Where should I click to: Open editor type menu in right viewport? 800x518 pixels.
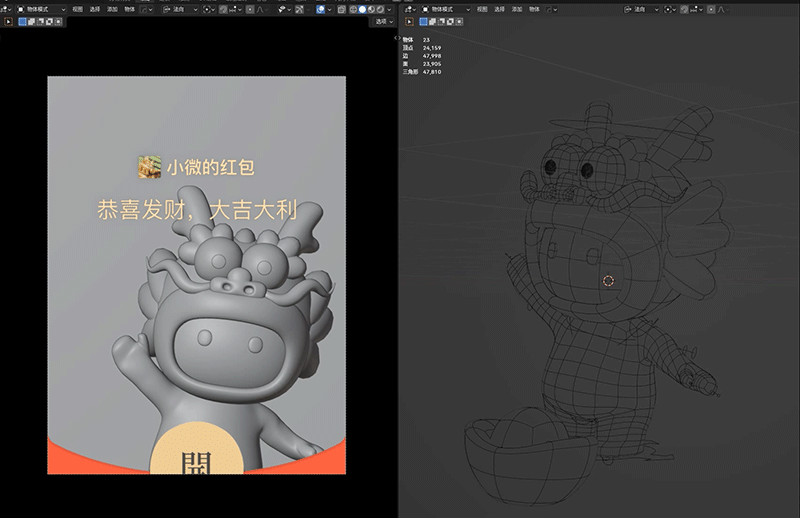tap(410, 9)
